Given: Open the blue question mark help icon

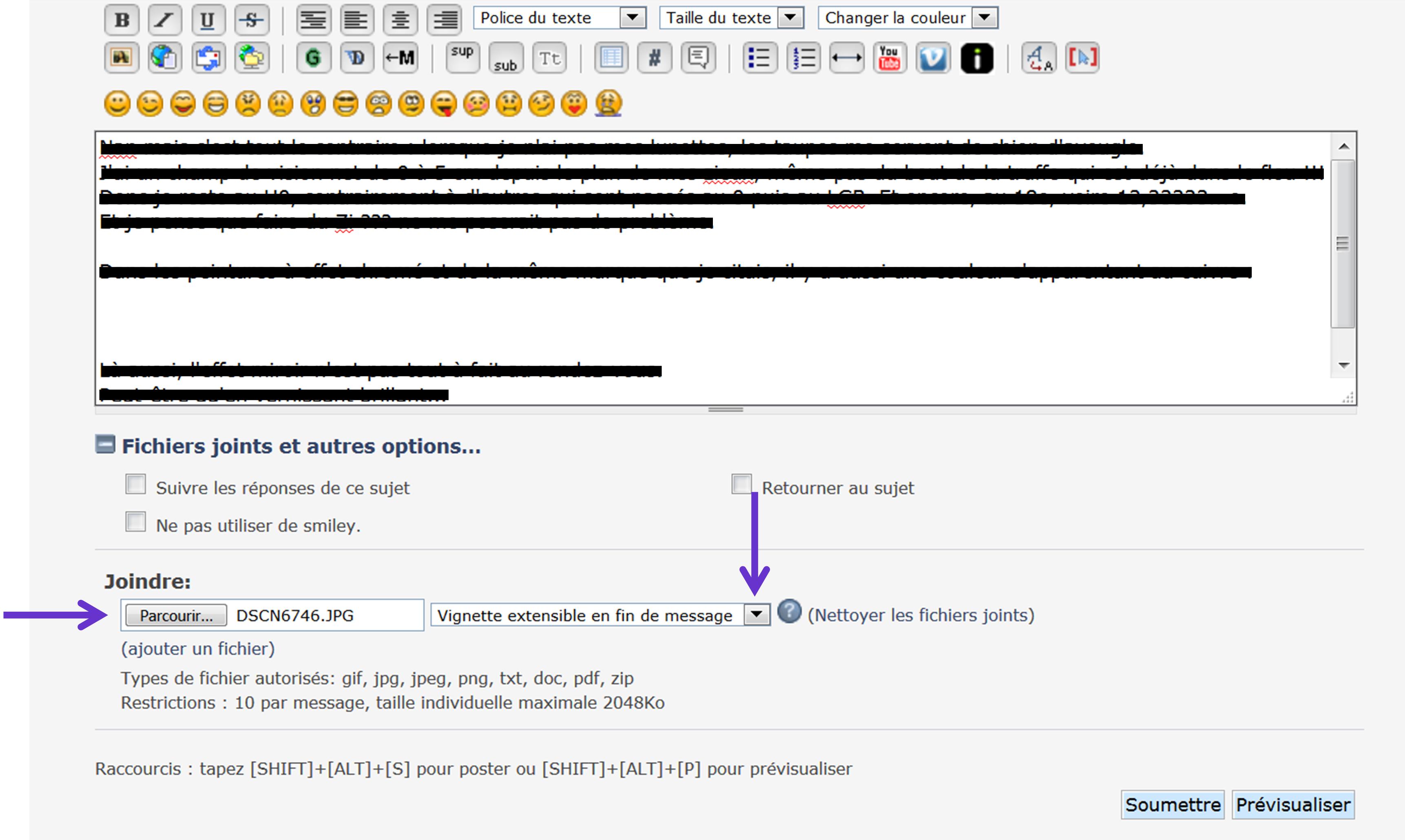Looking at the screenshot, I should click(789, 611).
